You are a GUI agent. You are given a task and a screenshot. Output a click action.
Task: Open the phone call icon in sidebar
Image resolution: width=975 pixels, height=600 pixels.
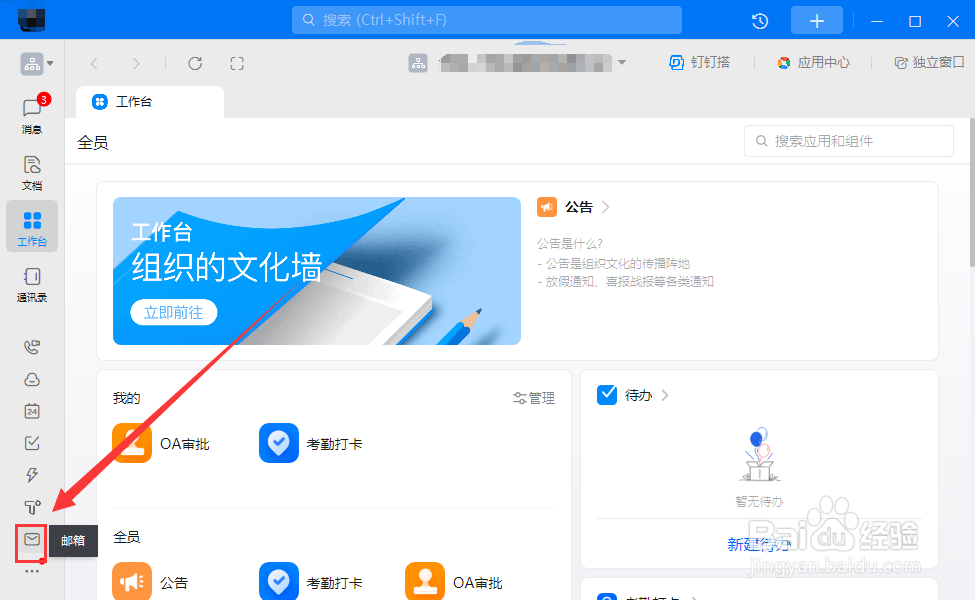click(x=31, y=346)
